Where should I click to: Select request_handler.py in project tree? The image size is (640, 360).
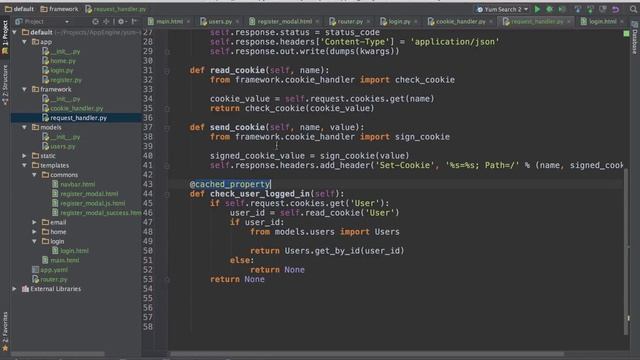click(x=78, y=118)
